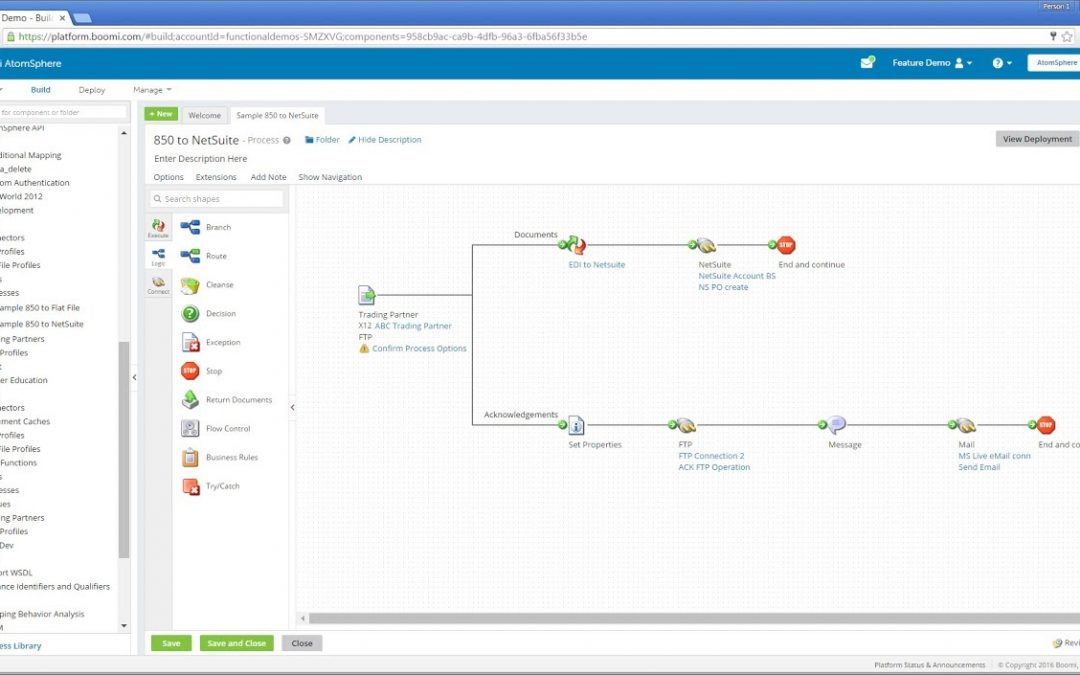Open FTP Connection 2 link
The image size is (1080, 675).
pyautogui.click(x=712, y=456)
